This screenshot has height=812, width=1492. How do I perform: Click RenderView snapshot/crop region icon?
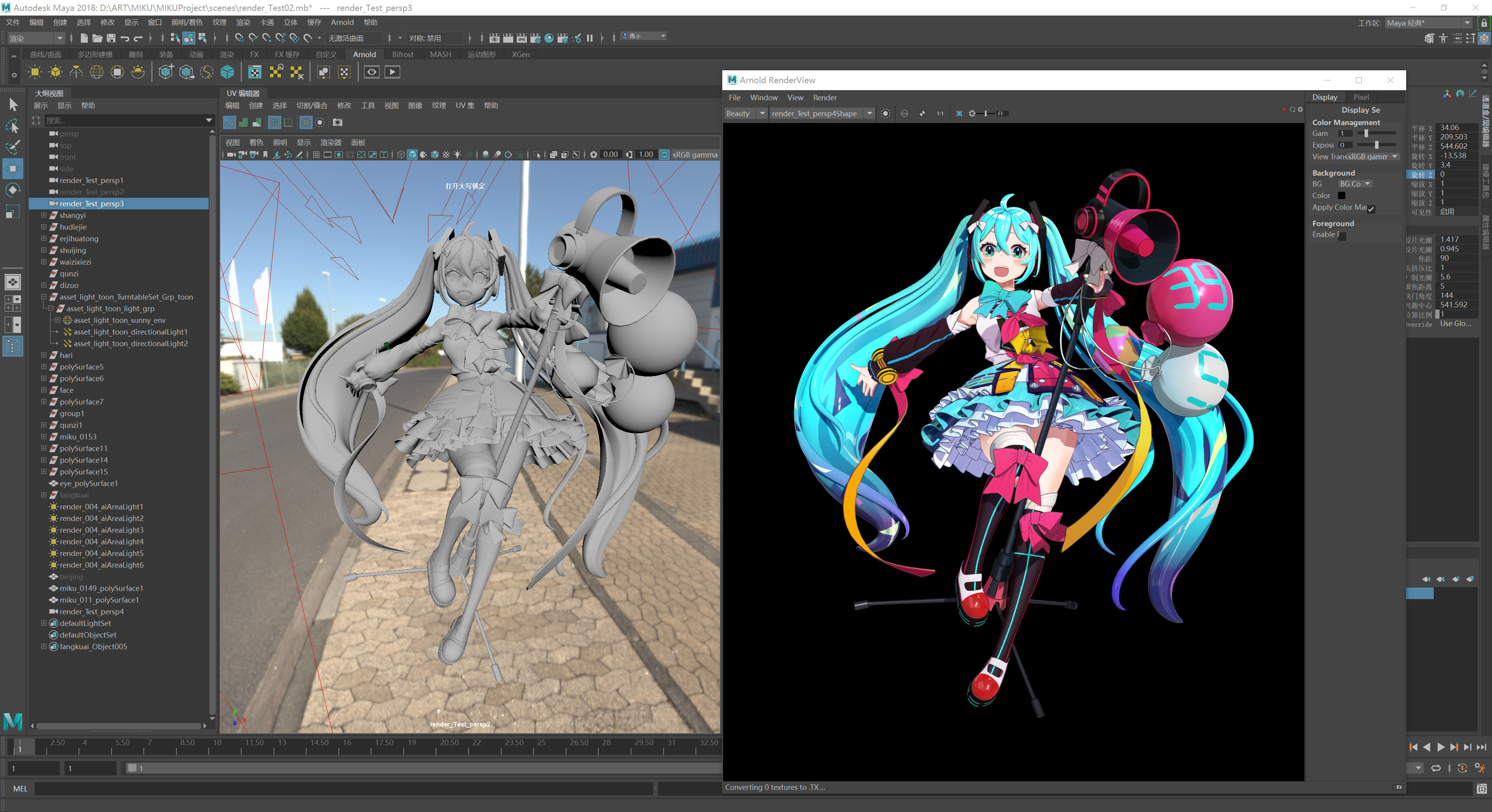[x=959, y=113]
